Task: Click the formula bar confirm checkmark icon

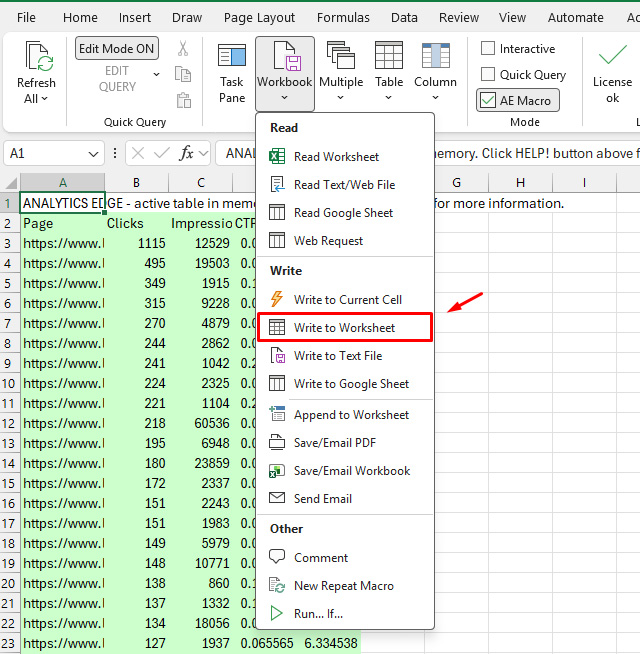Action: pos(161,153)
